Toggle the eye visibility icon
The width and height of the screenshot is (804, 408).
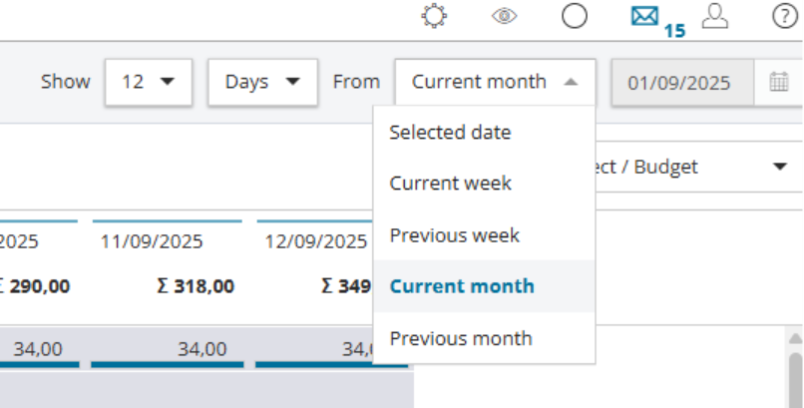click(x=505, y=16)
